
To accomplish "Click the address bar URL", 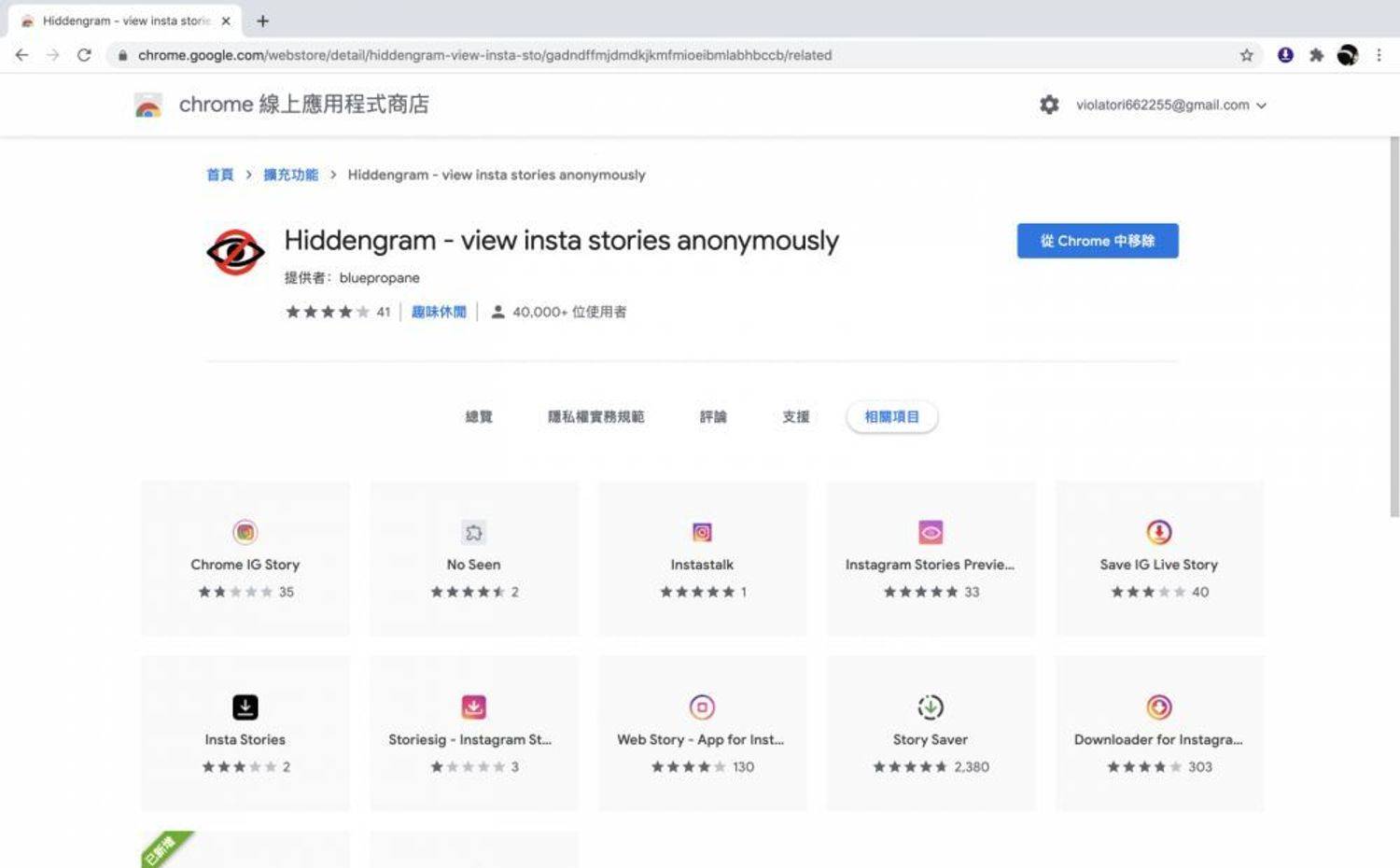I will (484, 55).
